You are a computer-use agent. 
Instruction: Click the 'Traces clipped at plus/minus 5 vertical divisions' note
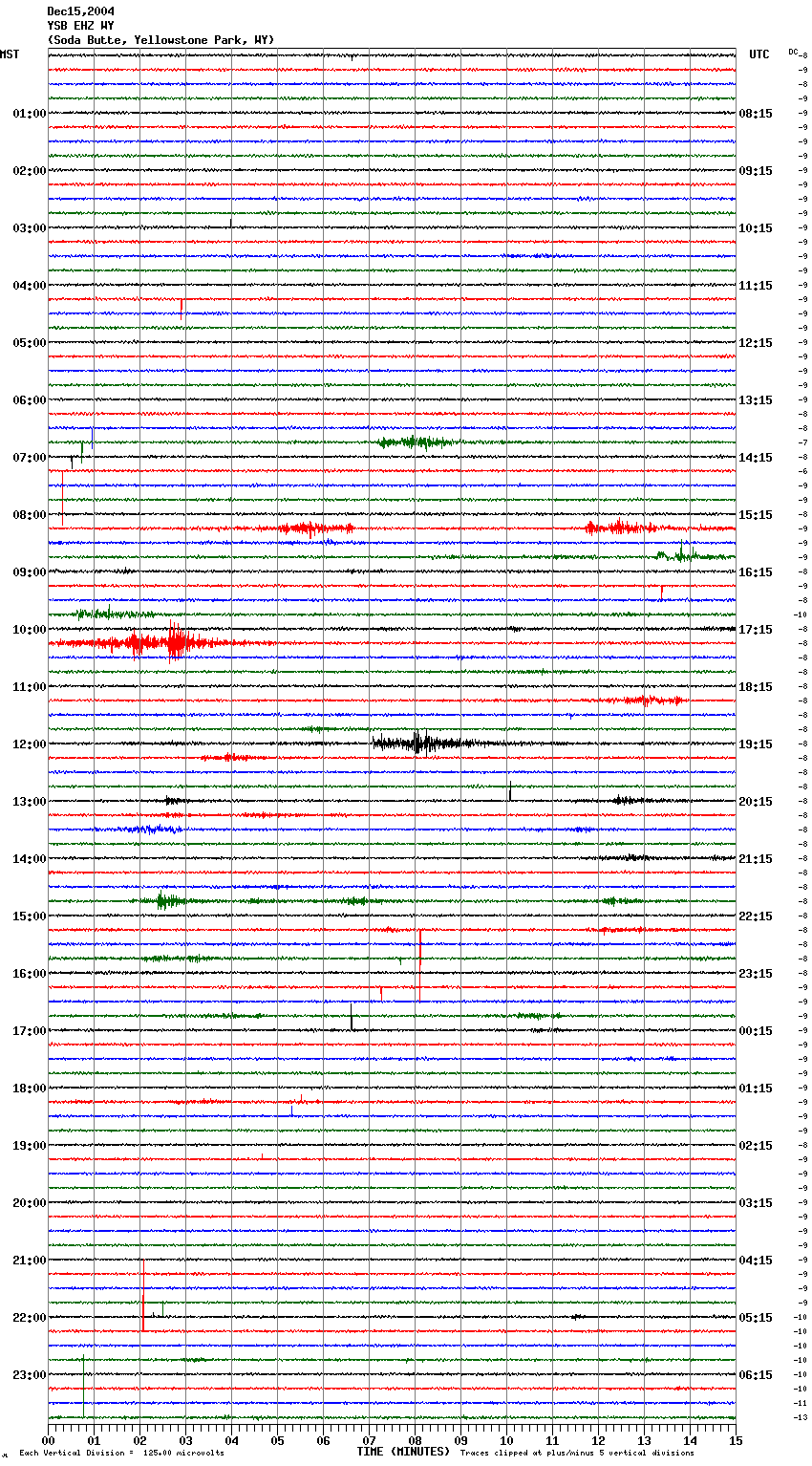coord(577,1453)
